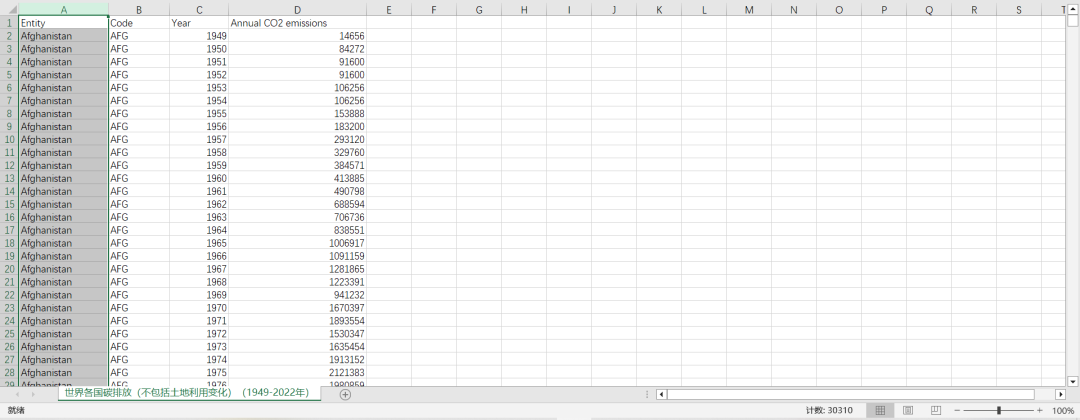Click the Year header cell
Image resolution: width=1080 pixels, height=420 pixels.
[199, 23]
